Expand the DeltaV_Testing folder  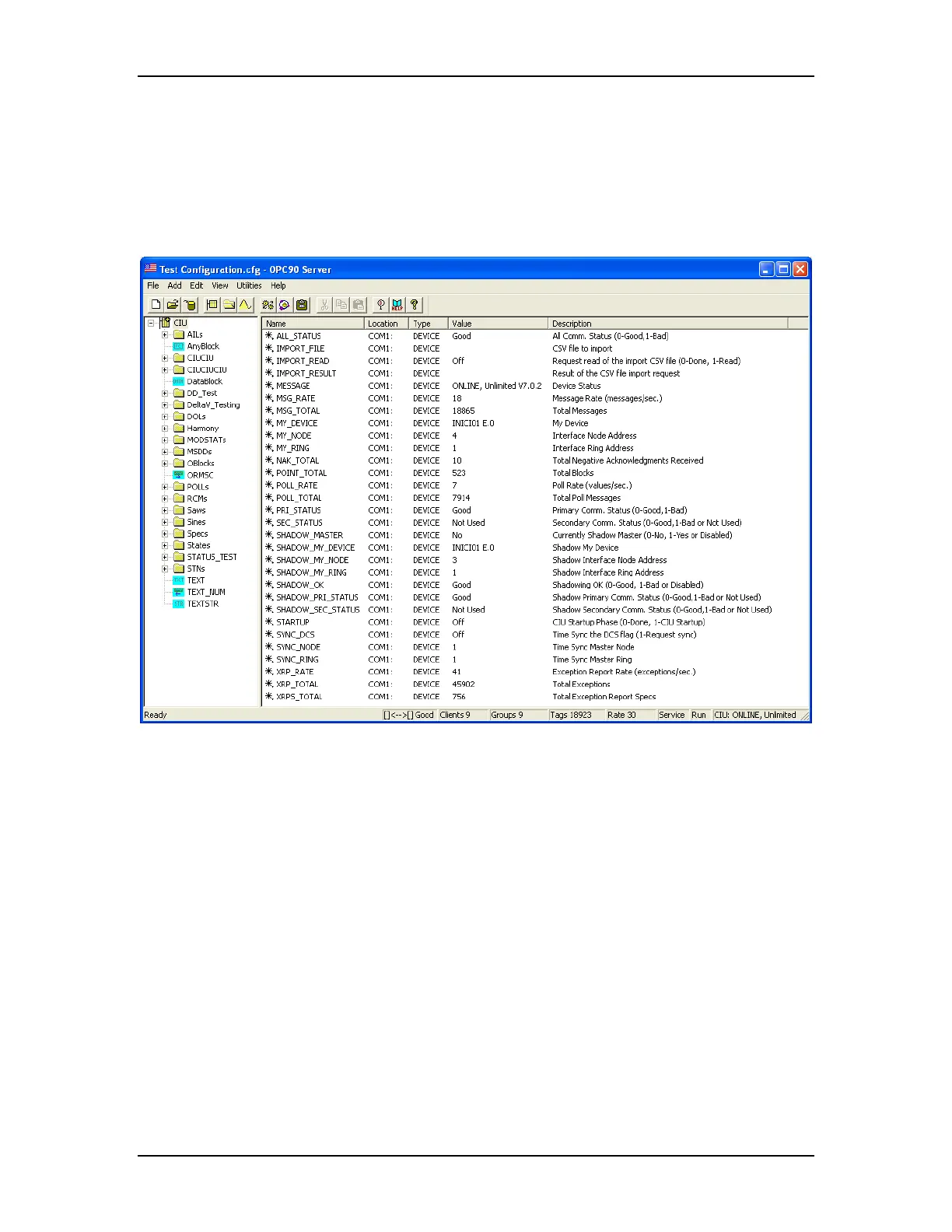pos(165,404)
